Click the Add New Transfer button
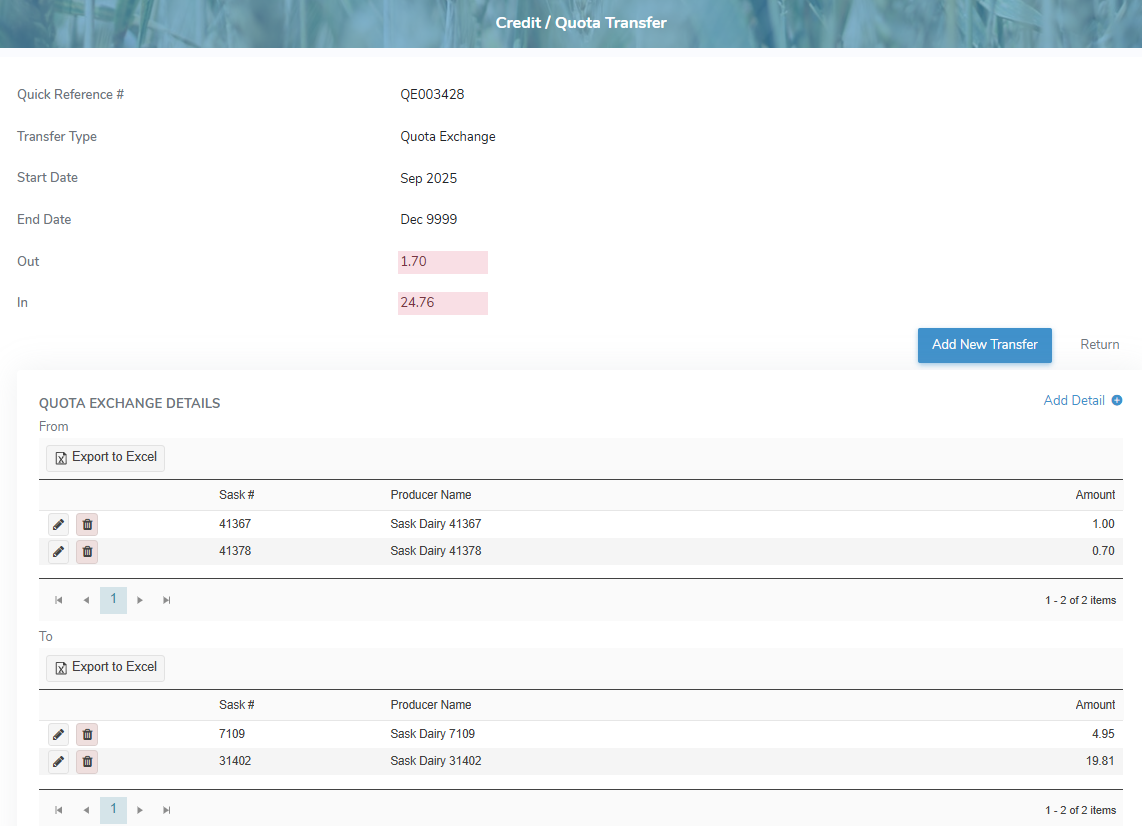The height and width of the screenshot is (826, 1142). click(984, 345)
